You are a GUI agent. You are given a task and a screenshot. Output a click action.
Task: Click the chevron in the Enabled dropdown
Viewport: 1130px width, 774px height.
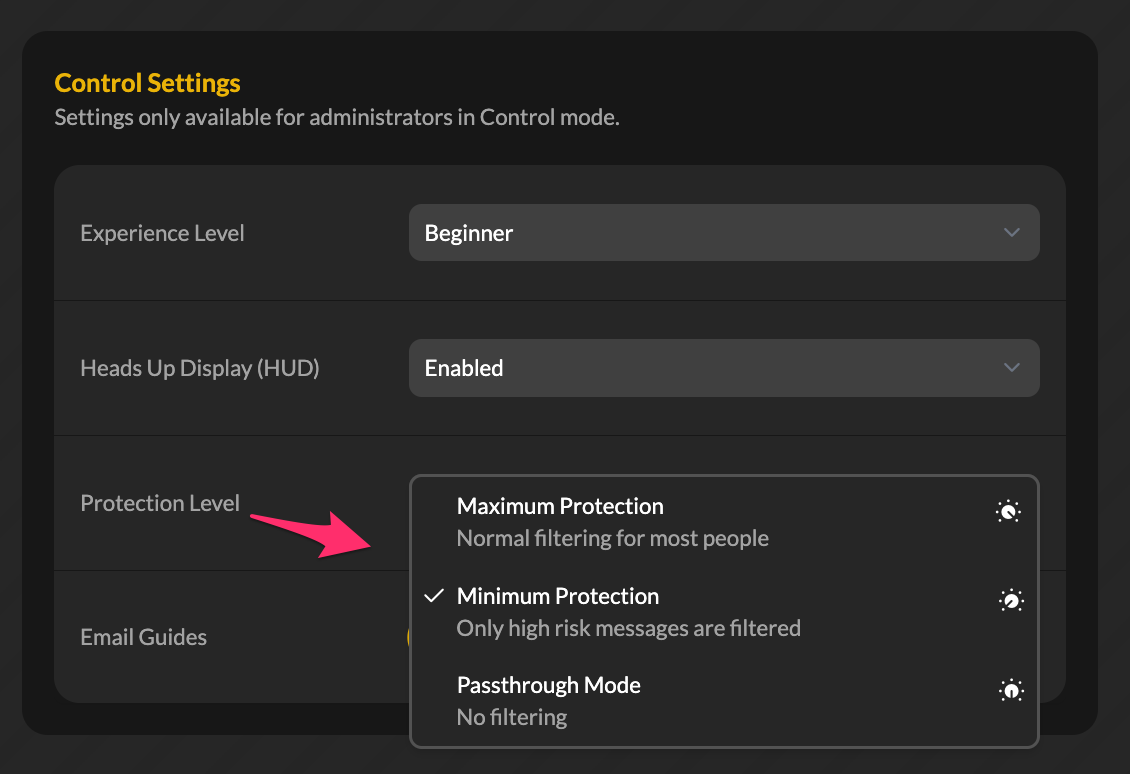(x=1012, y=368)
